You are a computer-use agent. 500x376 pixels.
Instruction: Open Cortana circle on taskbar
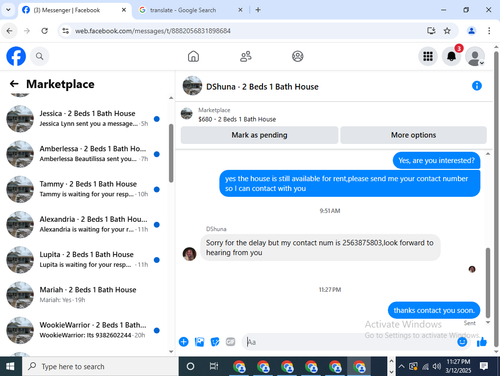(x=190, y=366)
